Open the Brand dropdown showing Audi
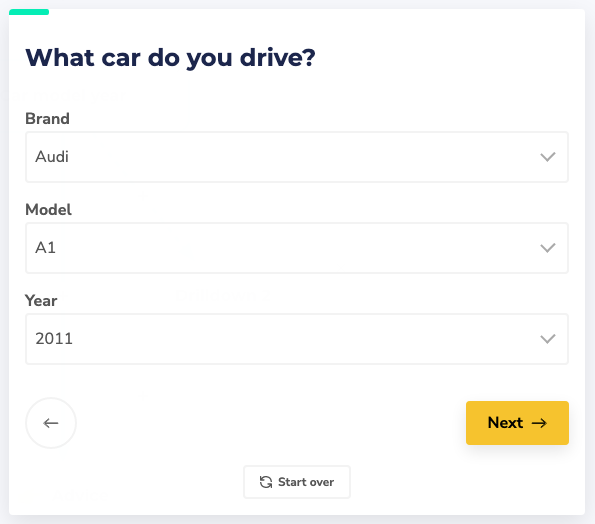This screenshot has height=524, width=595. [297, 157]
